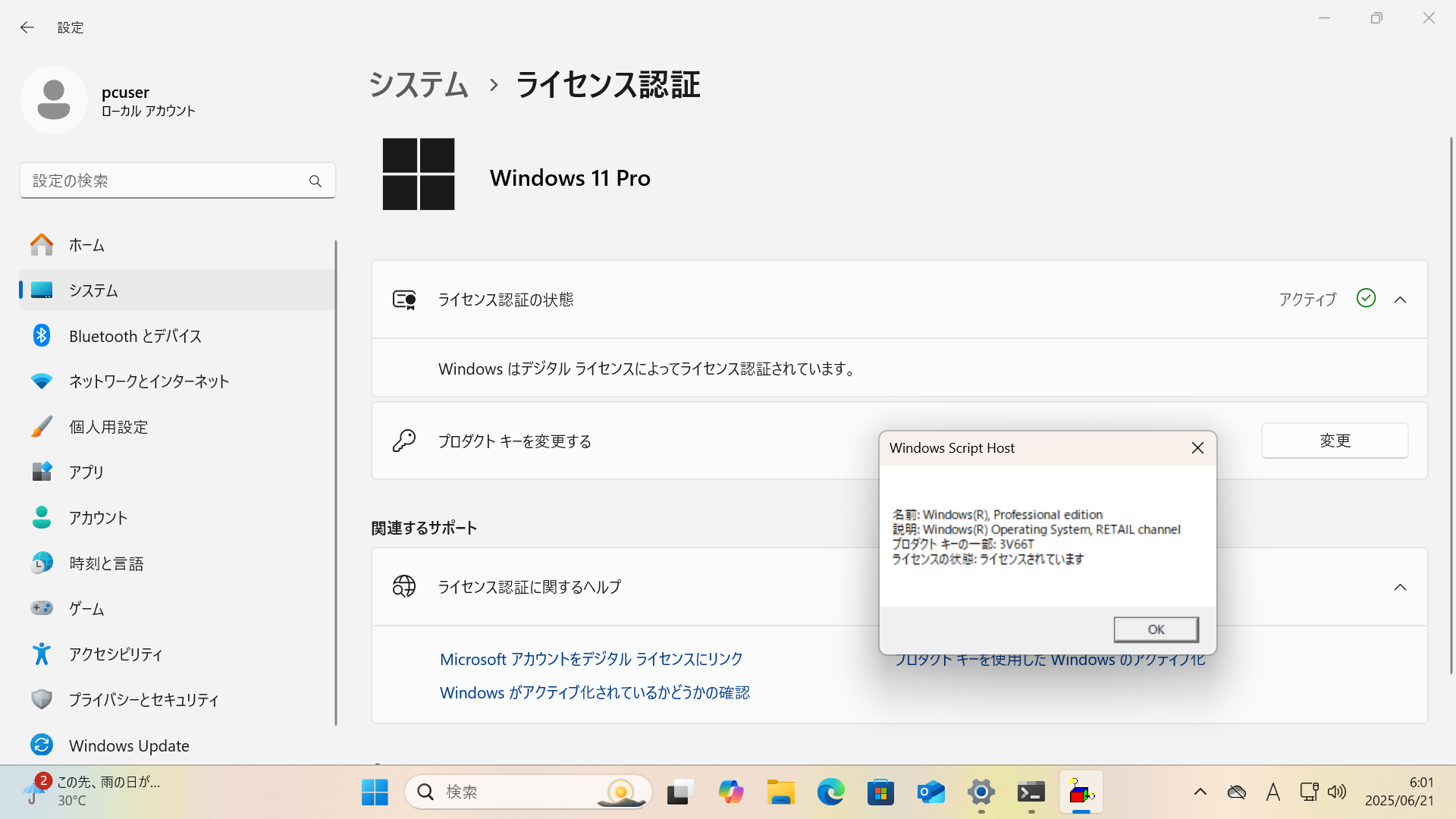Click the search magnifier in settings search box

[x=315, y=181]
